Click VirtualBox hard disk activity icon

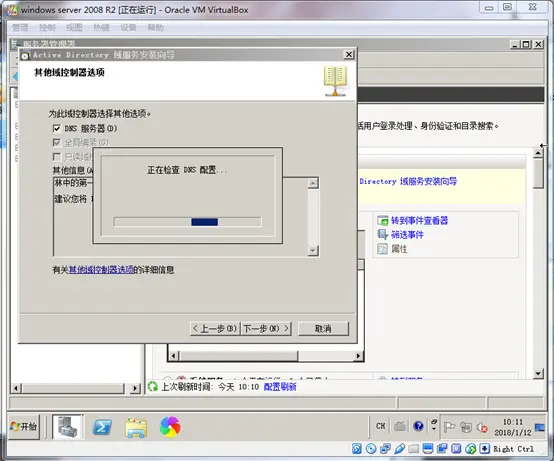357,449
